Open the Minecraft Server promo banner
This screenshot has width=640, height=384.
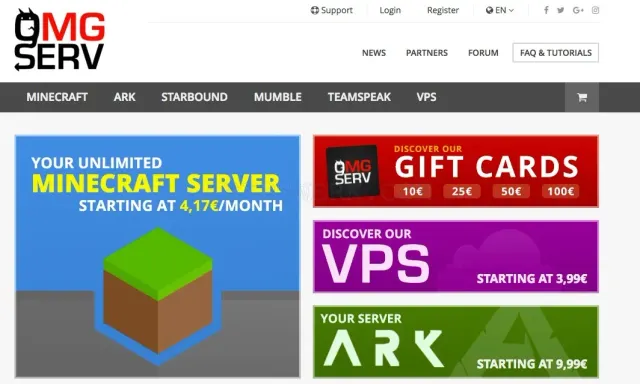pyautogui.click(x=158, y=256)
